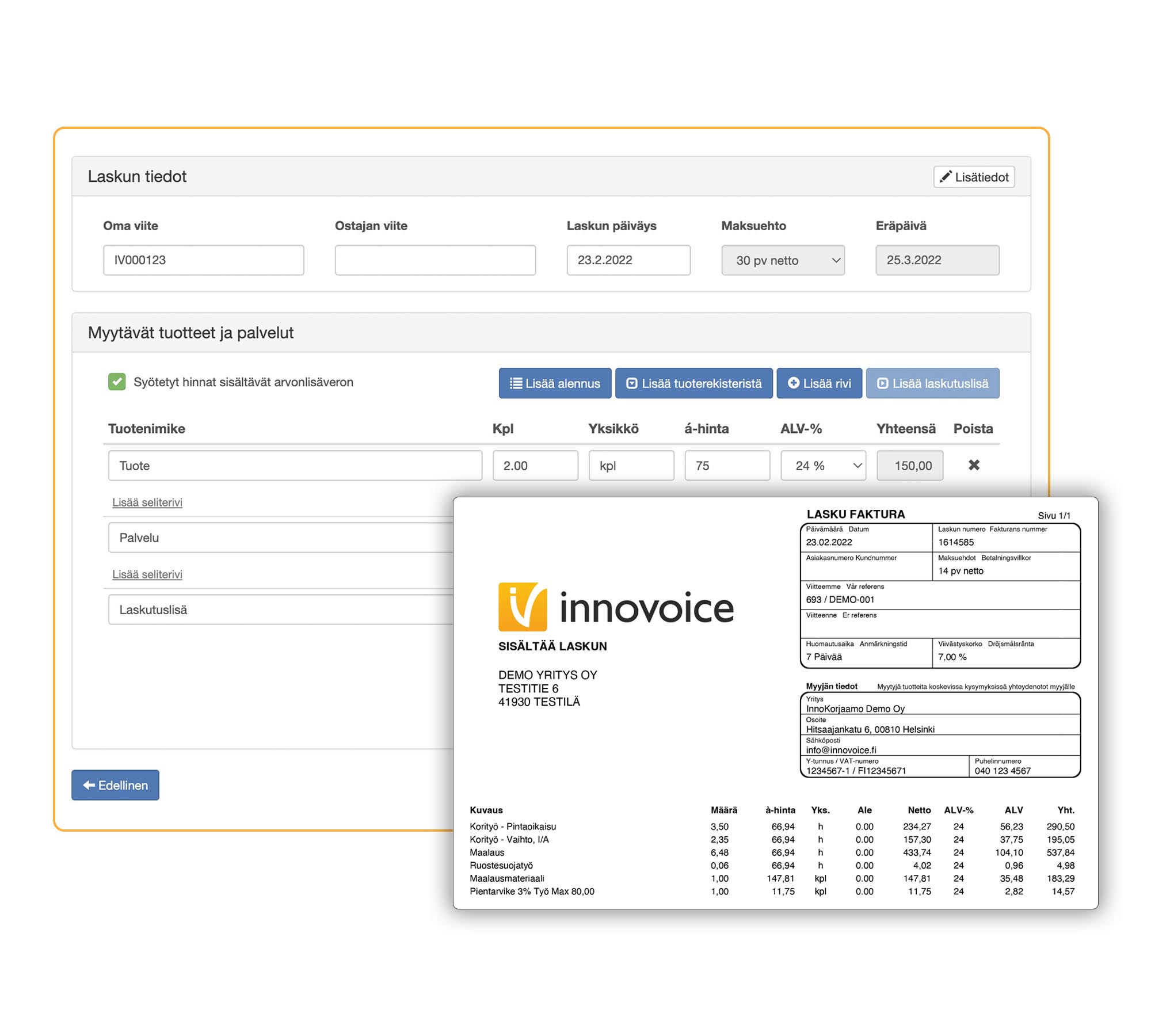Click the Kpl field showing 2.00
The width and height of the screenshot is (1151, 1036).
point(535,466)
